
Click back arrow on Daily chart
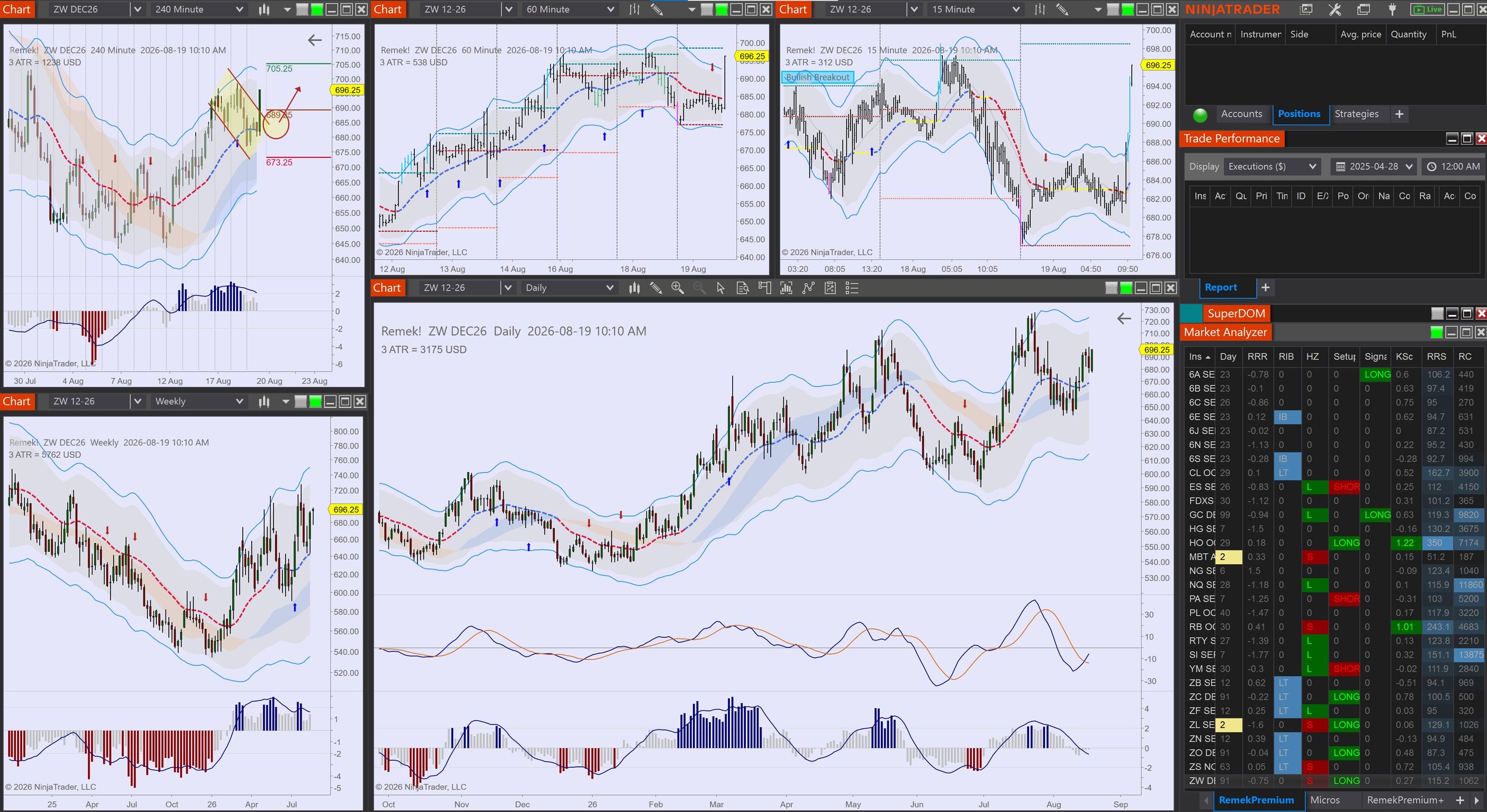pos(1124,319)
